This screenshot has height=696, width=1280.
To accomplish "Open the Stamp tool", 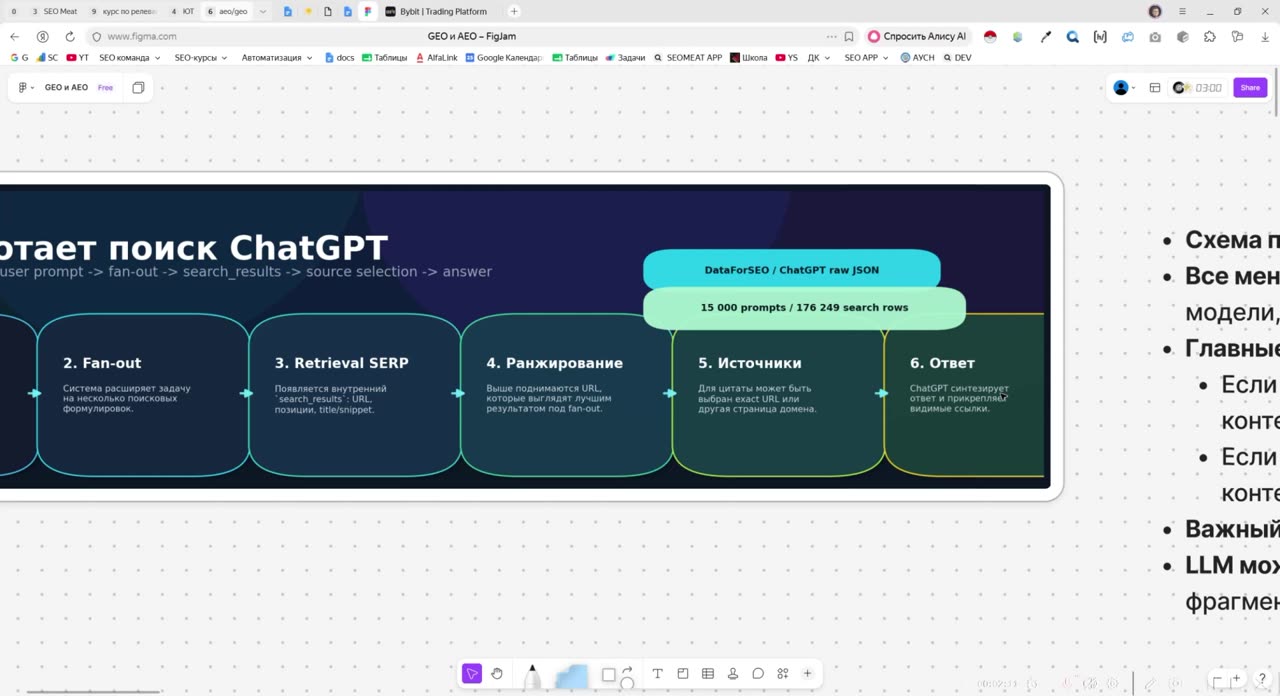I will click(x=733, y=674).
